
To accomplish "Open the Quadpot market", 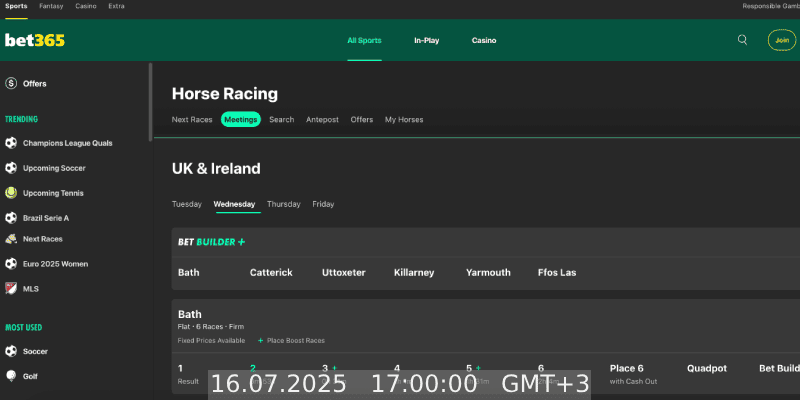I will [707, 368].
